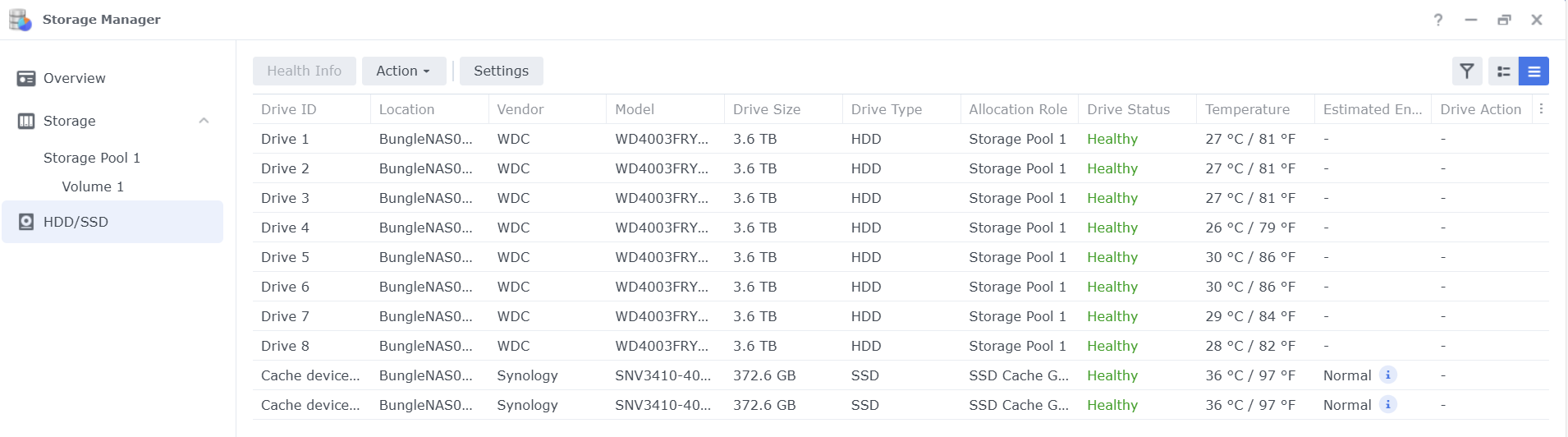Switch to grouped list view
Image resolution: width=1568 pixels, height=437 pixels.
[x=1503, y=71]
